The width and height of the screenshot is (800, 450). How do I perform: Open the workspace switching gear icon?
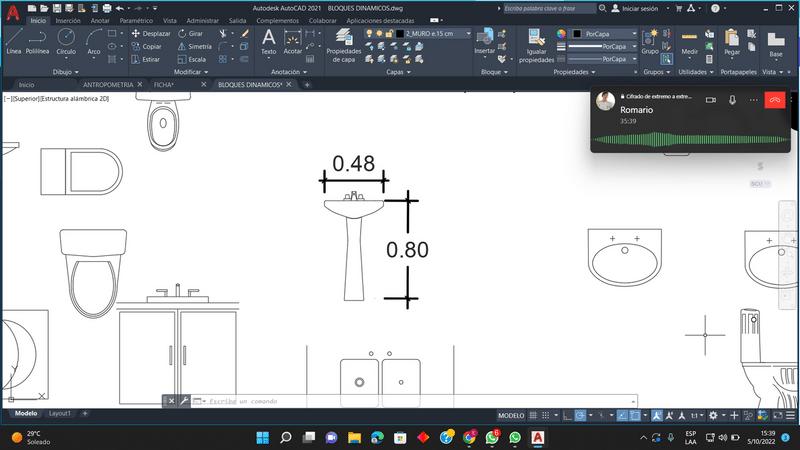coord(713,415)
